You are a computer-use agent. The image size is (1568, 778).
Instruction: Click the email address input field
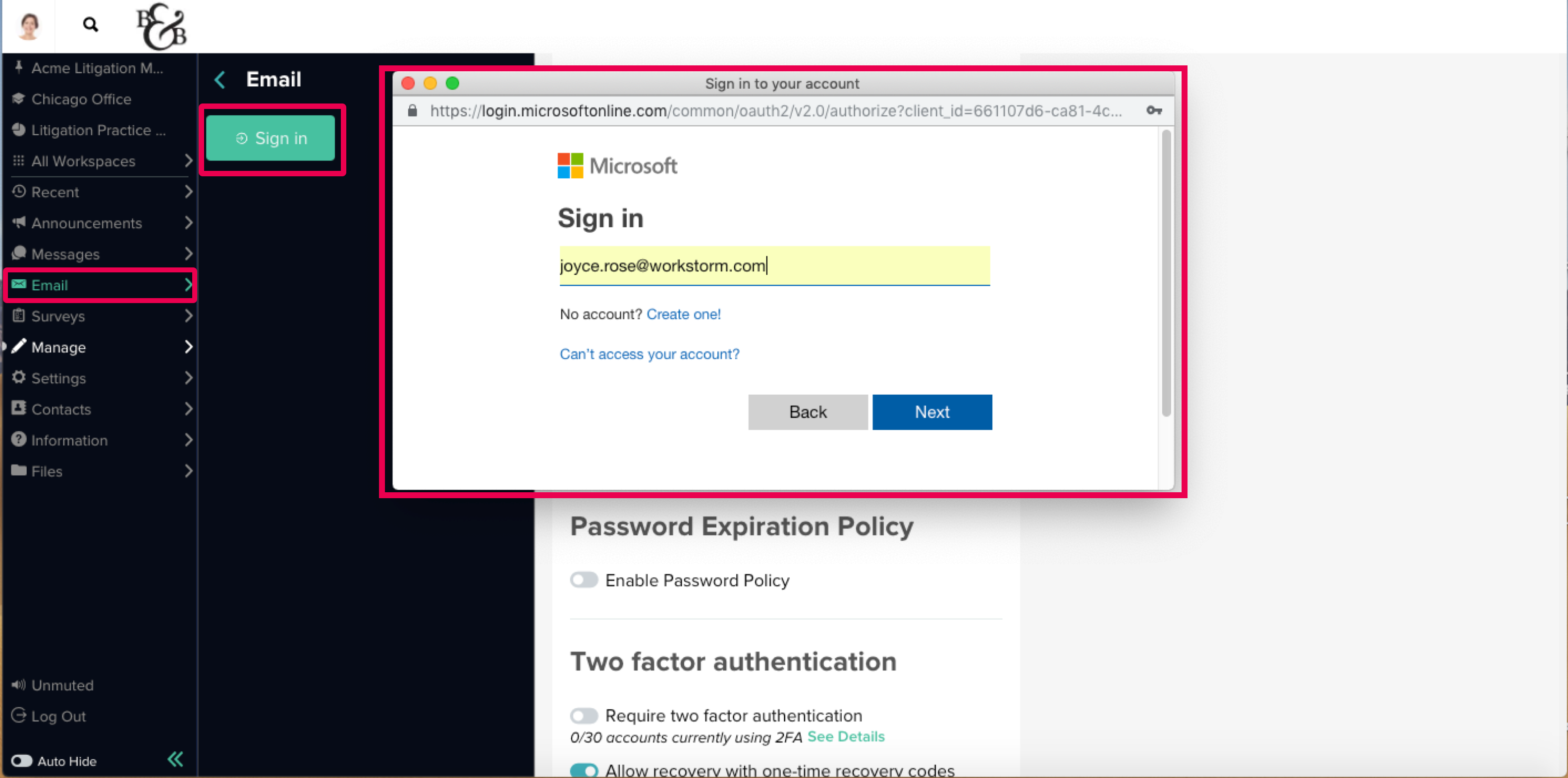point(774,265)
